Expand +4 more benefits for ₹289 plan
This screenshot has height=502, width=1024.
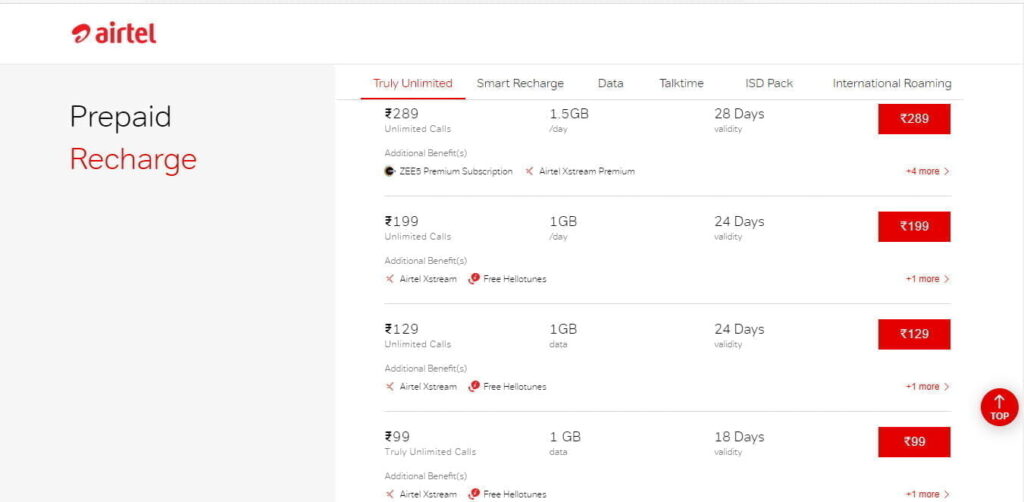pos(927,171)
